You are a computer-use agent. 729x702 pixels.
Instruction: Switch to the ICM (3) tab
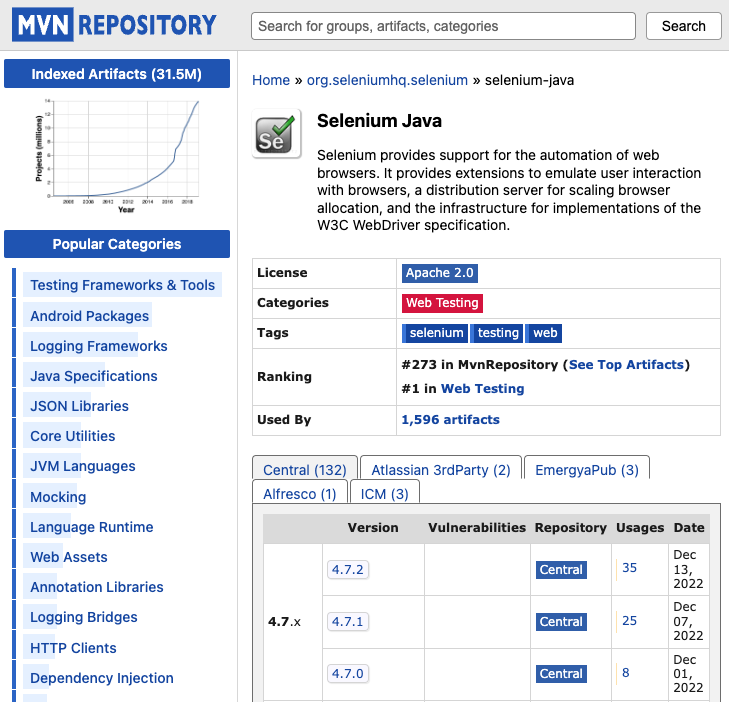[384, 493]
